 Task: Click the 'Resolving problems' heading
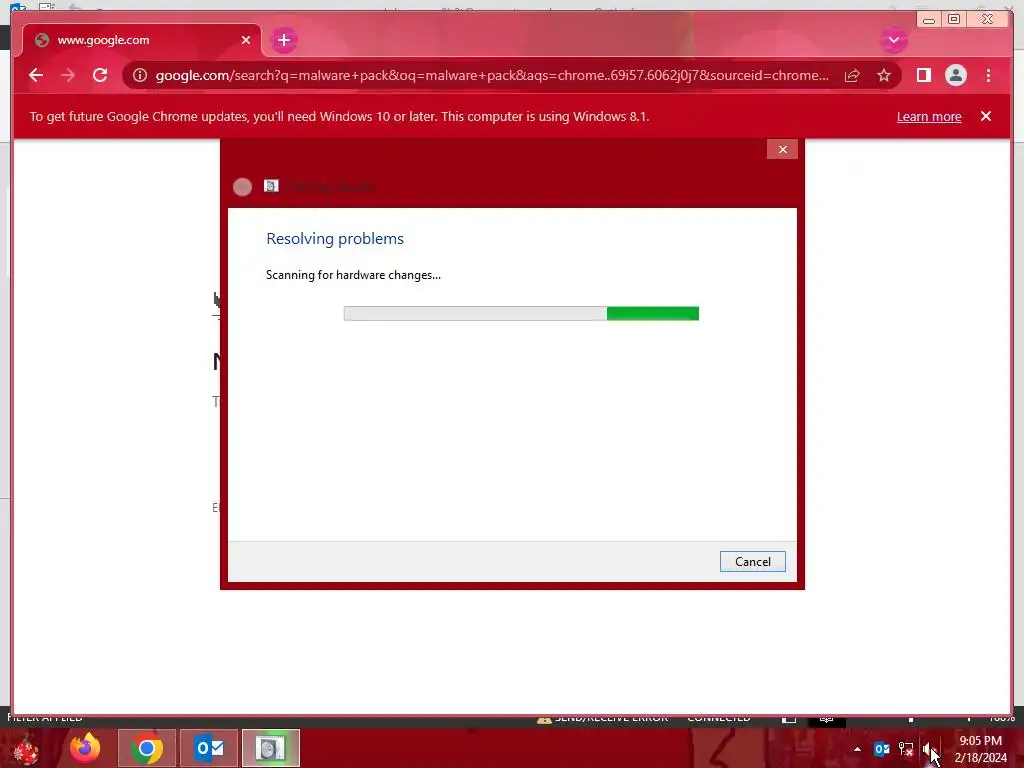[335, 238]
